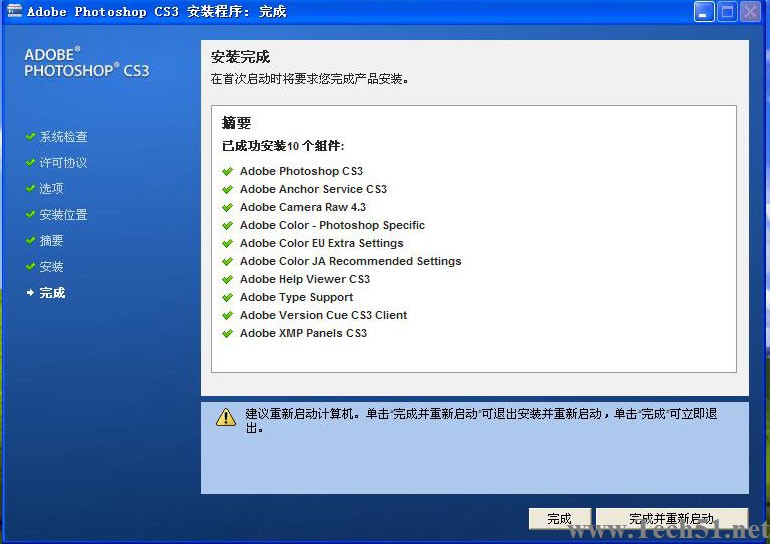Select the current 完成 step in sidebar
770x544 pixels.
point(52,293)
